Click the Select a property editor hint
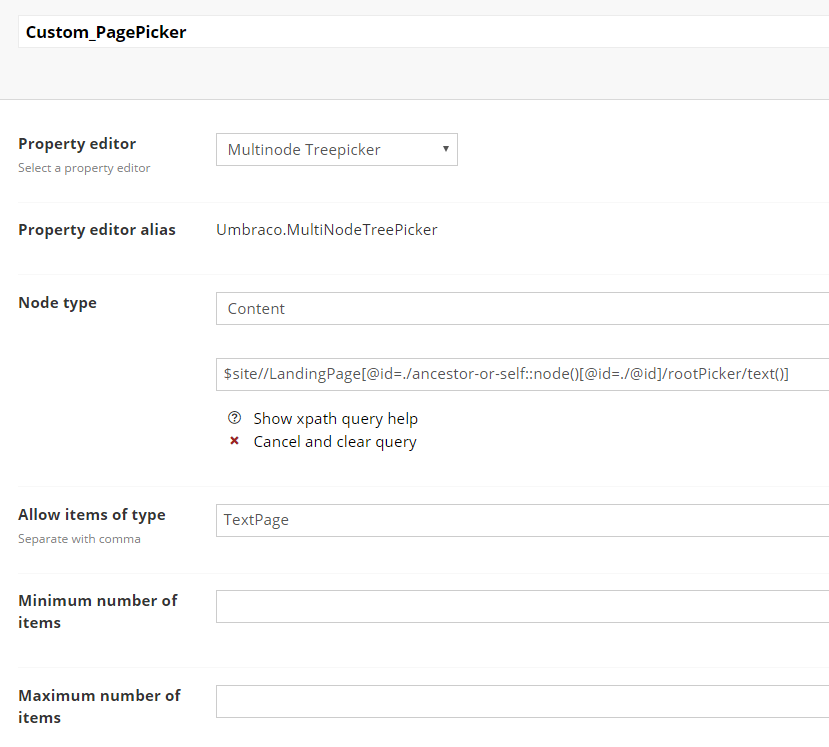Image resolution: width=829 pixels, height=747 pixels. click(x=84, y=168)
